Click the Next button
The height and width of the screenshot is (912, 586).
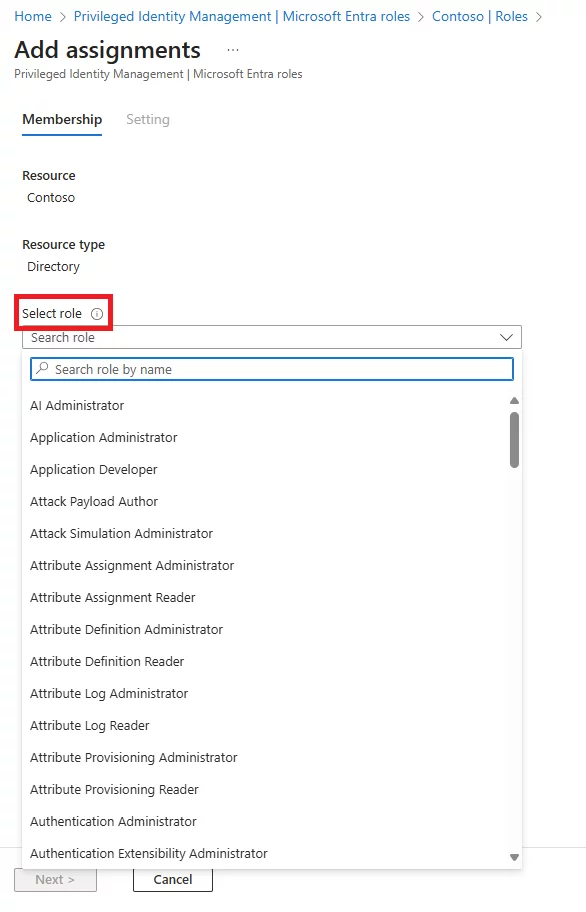pyautogui.click(x=55, y=879)
